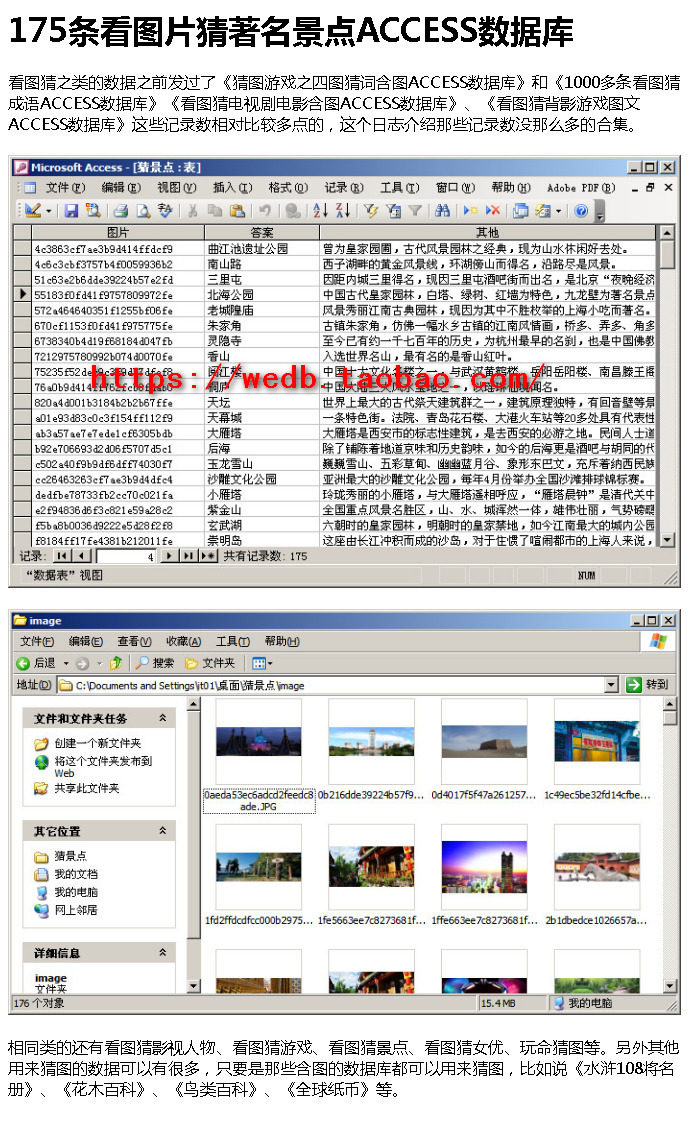689x1128 pixels.
Task: Click the Database Window icon
Action: click(x=520, y=210)
